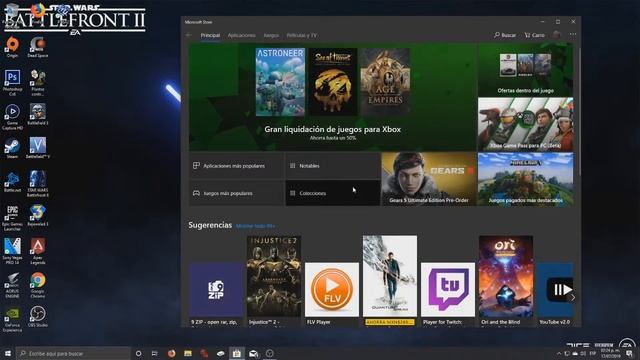Select Ori and the Blind Forest suggestion
The width and height of the screenshot is (640, 360).
[x=506, y=281]
